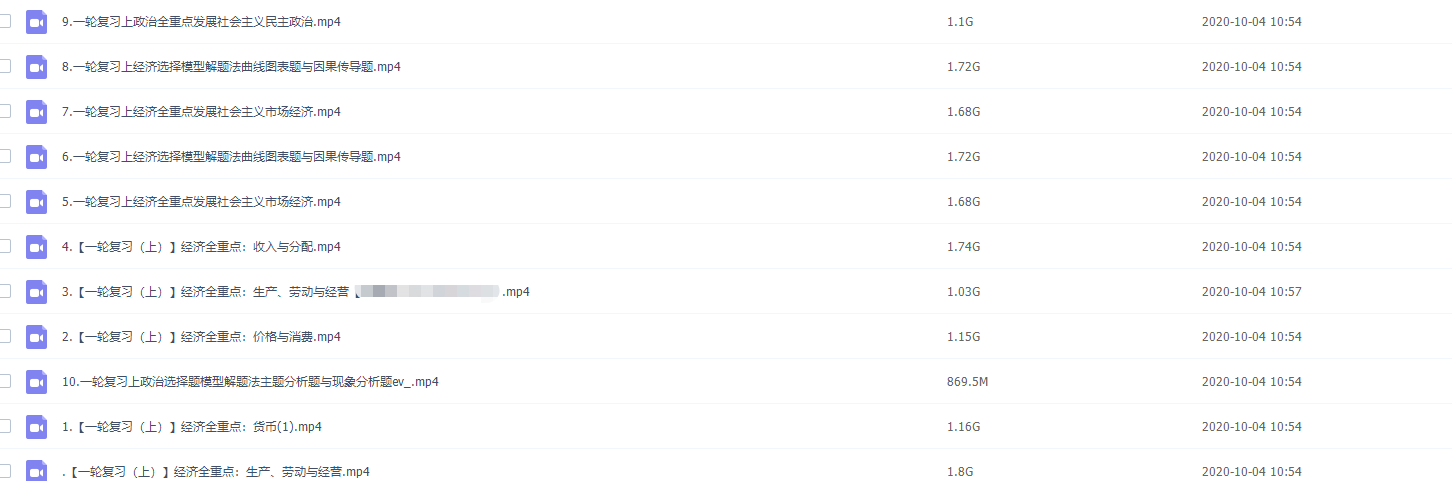Click video icon for file 7 市场经济
This screenshot has width=1452, height=481.
37,112
